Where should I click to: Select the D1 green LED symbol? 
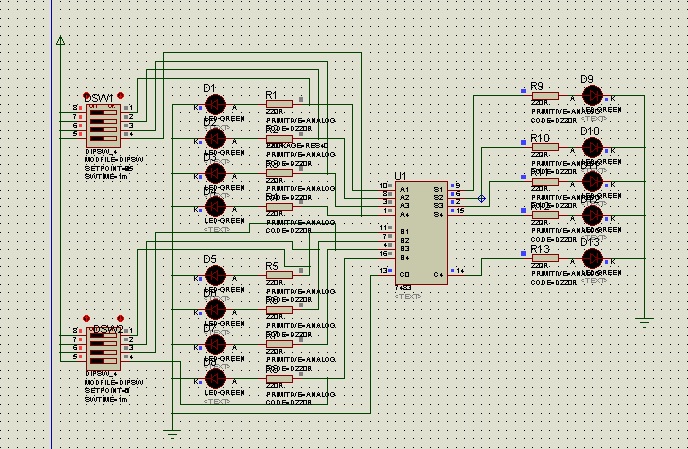(215, 105)
